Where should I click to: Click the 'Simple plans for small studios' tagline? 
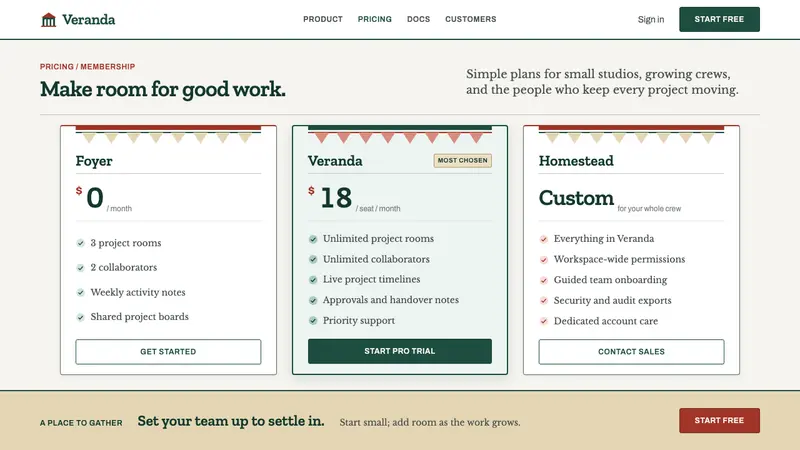pos(602,82)
